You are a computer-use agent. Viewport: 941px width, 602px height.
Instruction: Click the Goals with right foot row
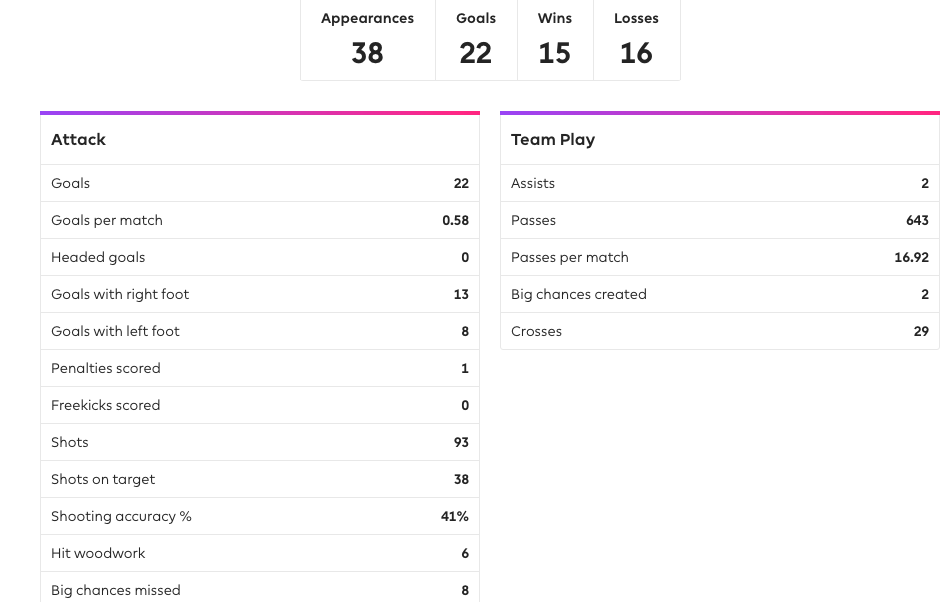[259, 294]
